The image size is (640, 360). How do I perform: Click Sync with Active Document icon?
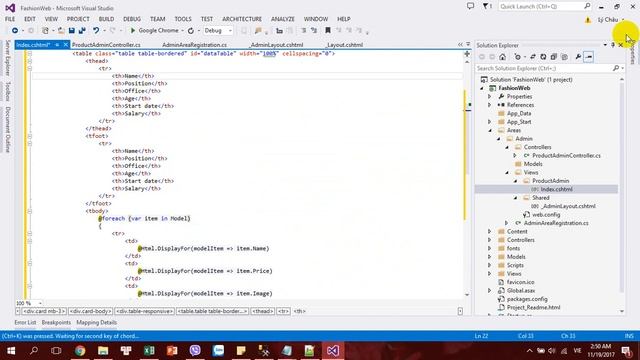533,57
